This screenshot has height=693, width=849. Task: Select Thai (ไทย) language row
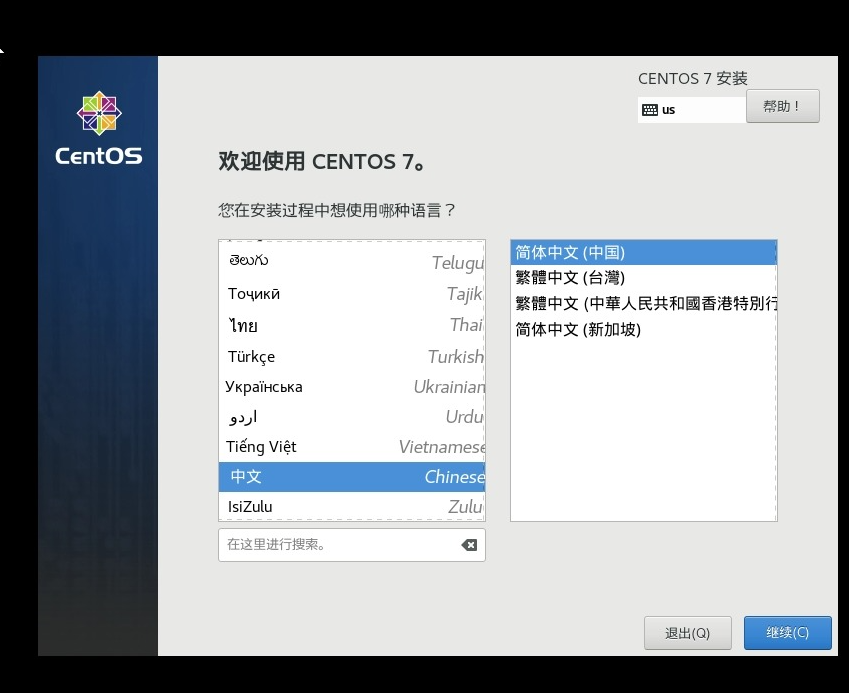[x=352, y=325]
